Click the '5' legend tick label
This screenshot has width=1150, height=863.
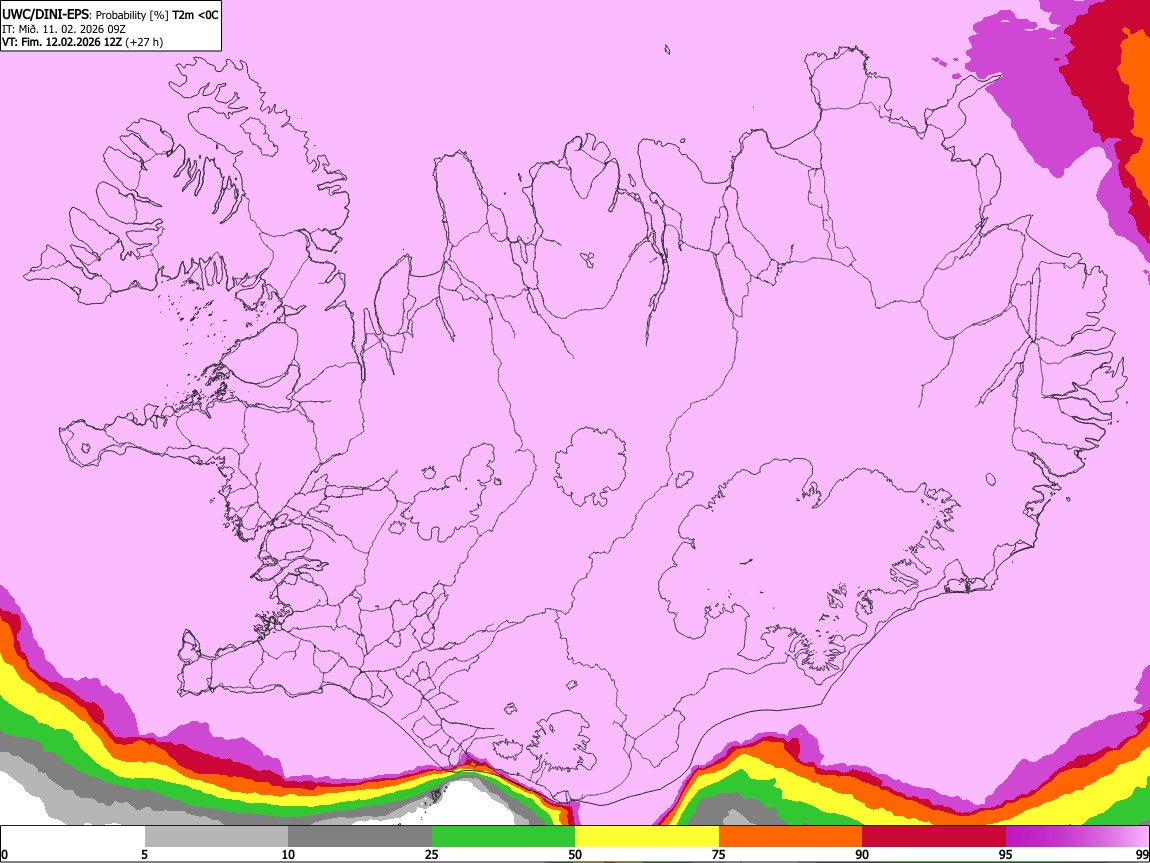[144, 854]
